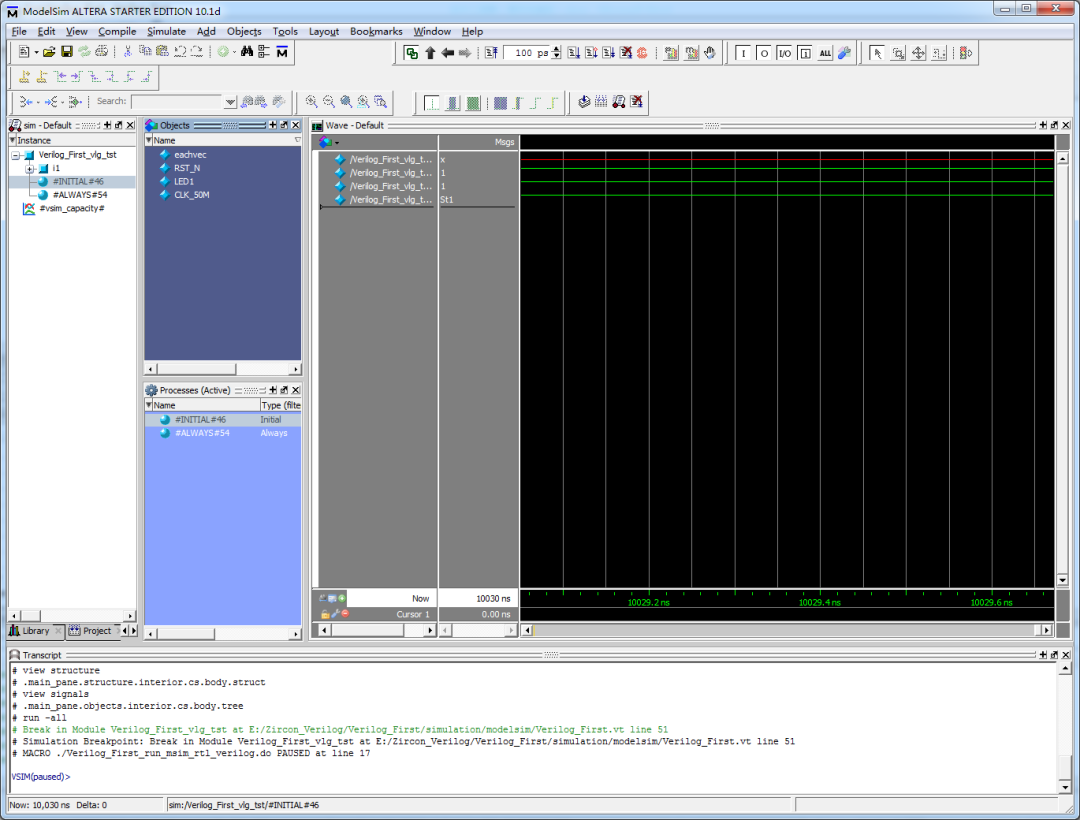This screenshot has height=820, width=1080.
Task: Click the Find binoculars icon
Action: pyautogui.click(x=247, y=52)
